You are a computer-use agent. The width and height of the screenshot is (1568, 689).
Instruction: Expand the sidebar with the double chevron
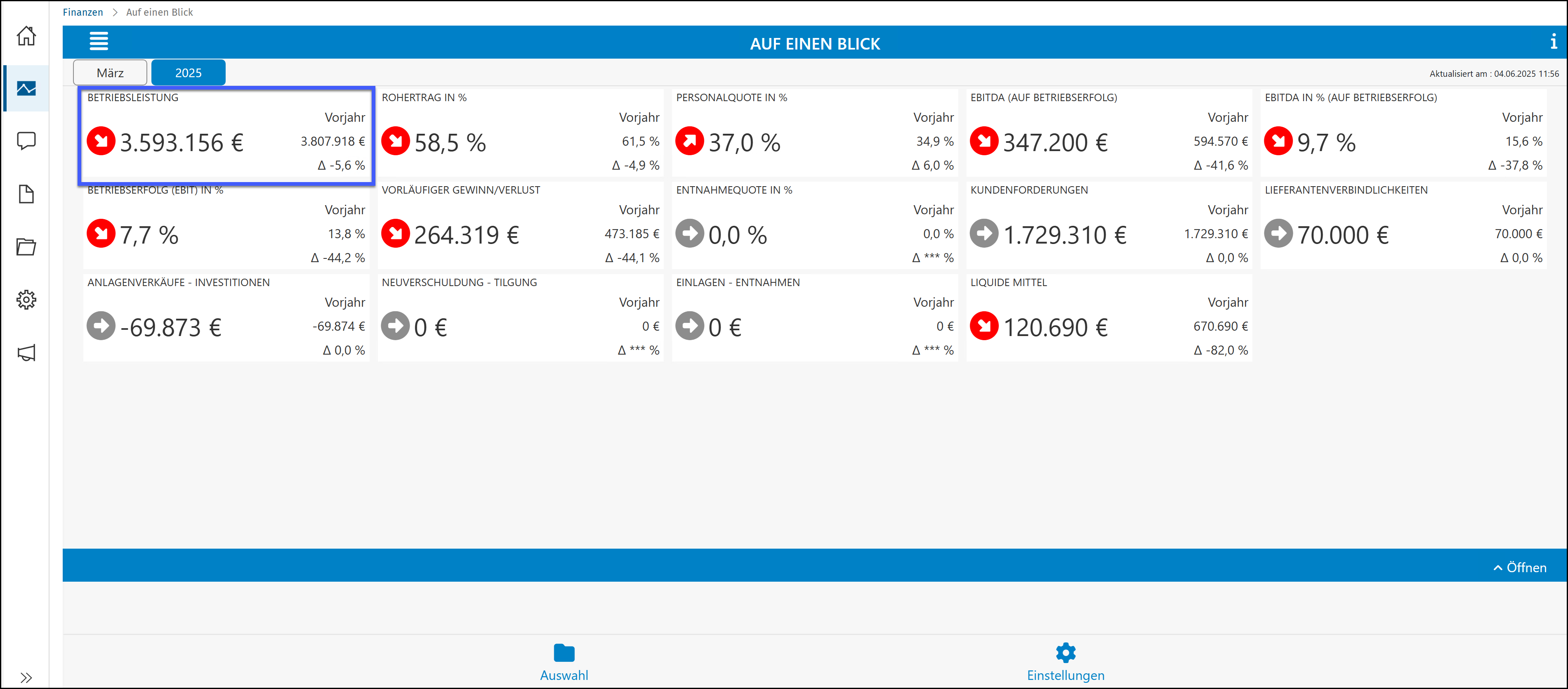coord(26,677)
